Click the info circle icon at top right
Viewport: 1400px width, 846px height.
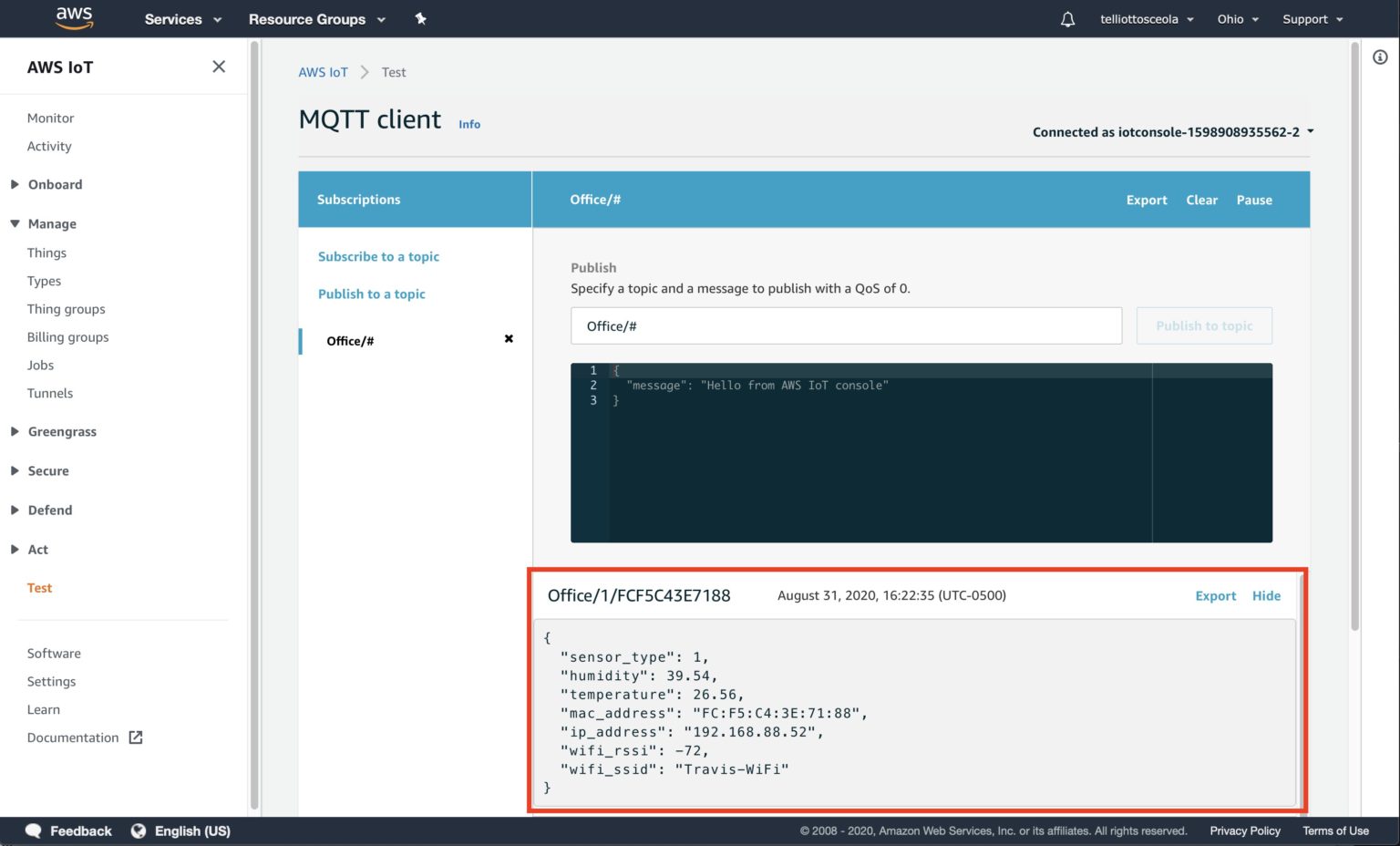coord(1380,57)
